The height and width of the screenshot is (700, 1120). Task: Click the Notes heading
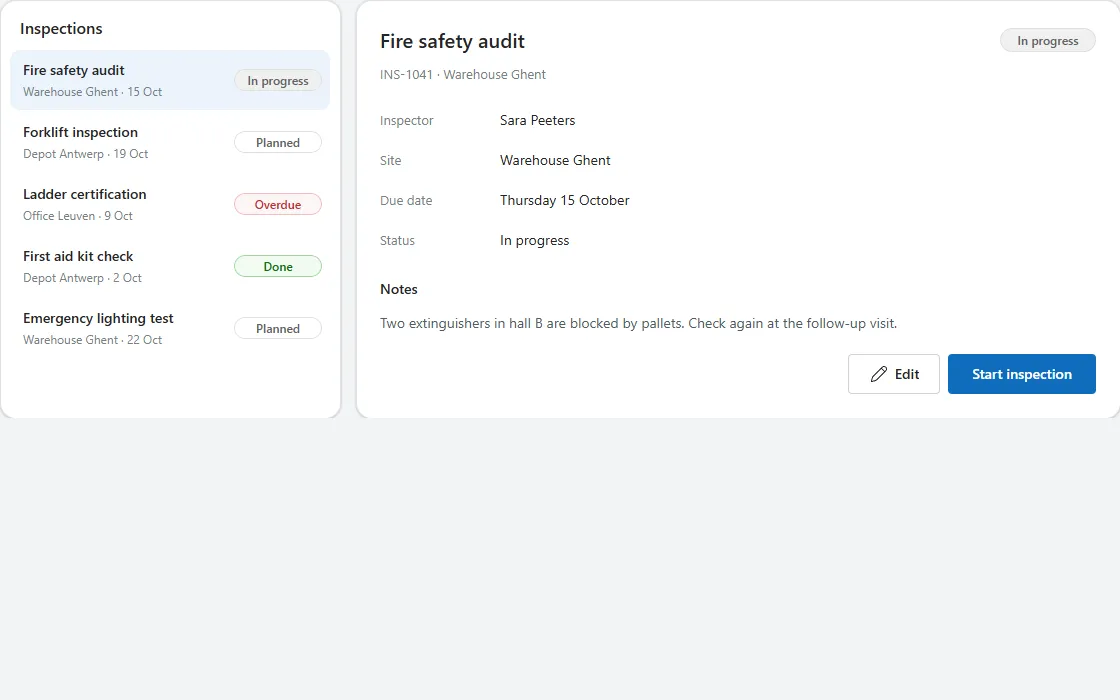click(x=399, y=289)
